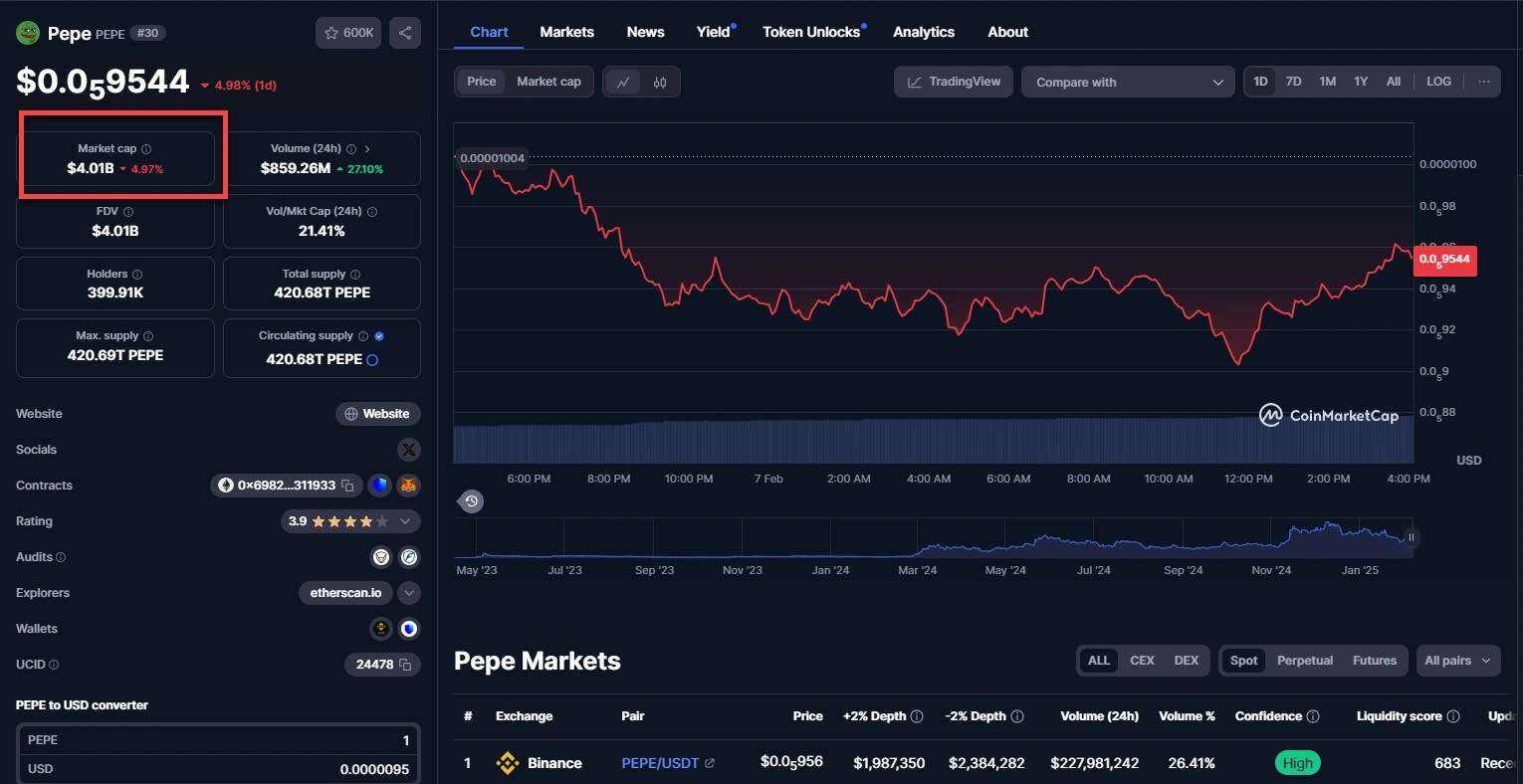The height and width of the screenshot is (784, 1523).
Task: Switch to the Markets tab
Action: (566, 32)
